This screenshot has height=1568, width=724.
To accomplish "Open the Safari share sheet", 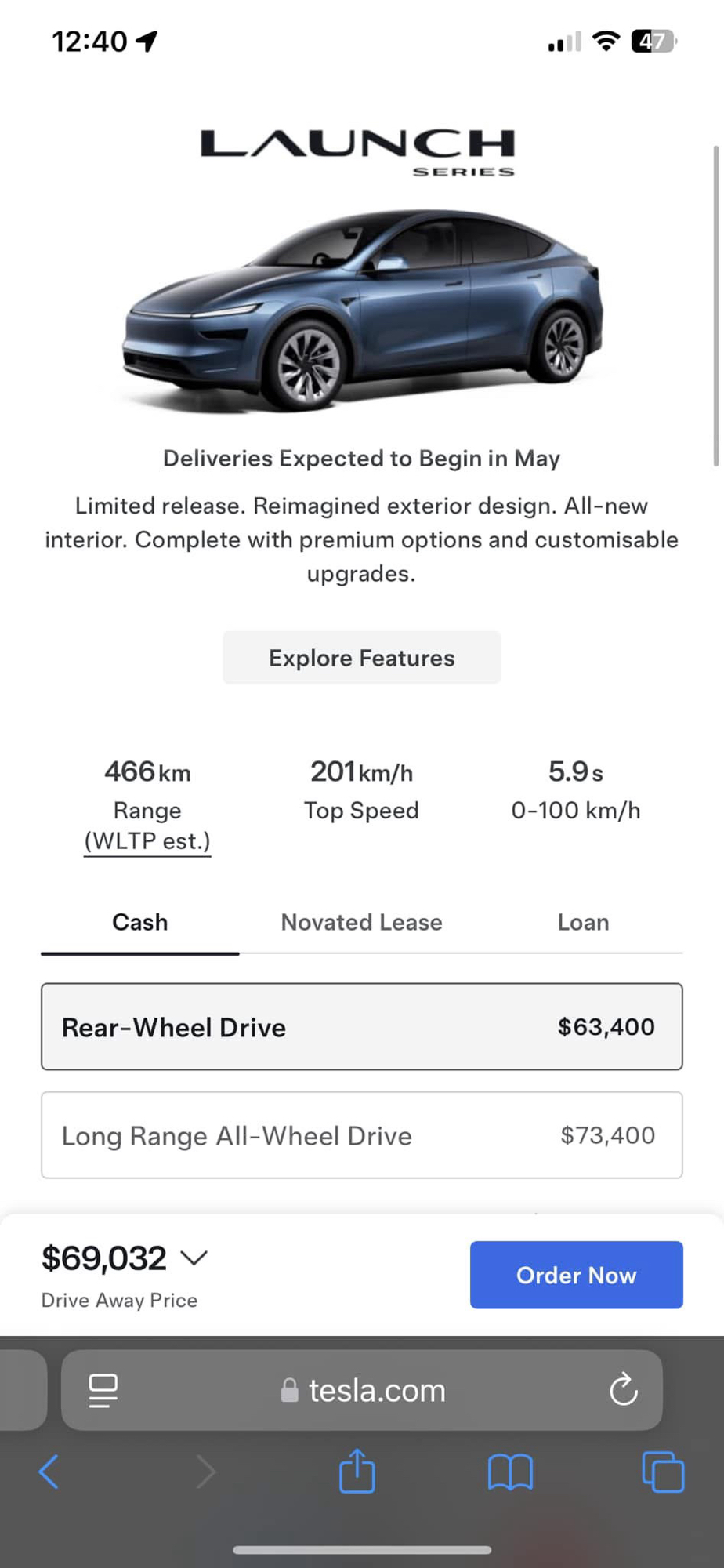I will 357,1471.
